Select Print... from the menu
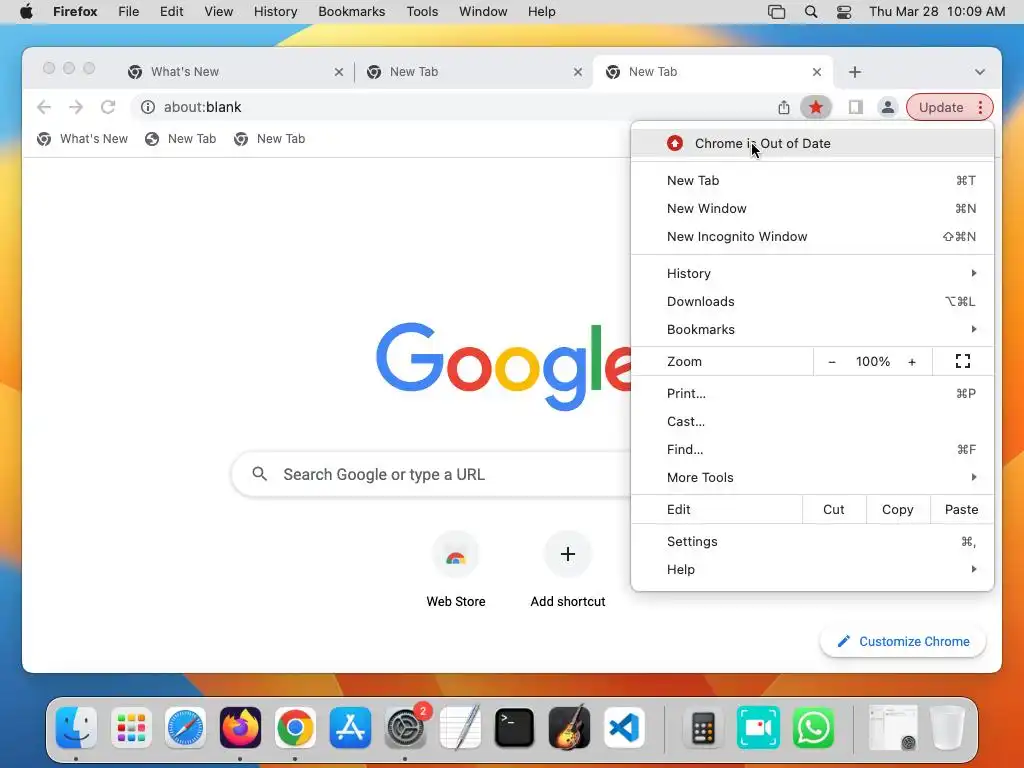Viewport: 1024px width, 768px height. coord(812,393)
